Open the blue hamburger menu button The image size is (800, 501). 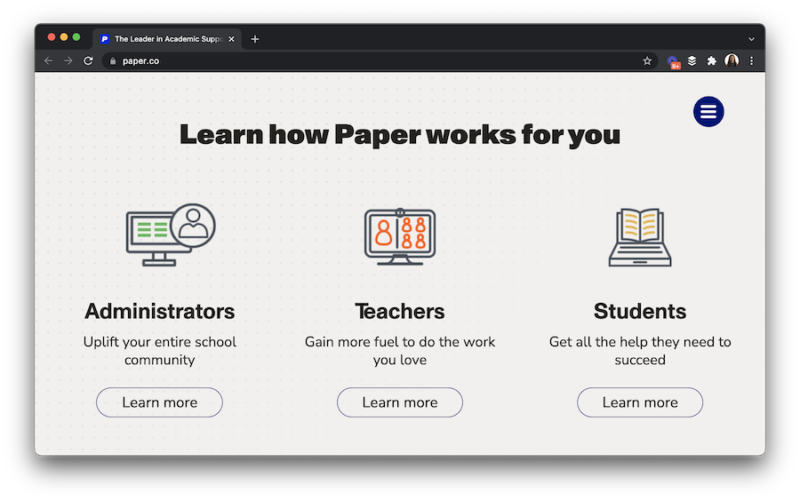[708, 112]
